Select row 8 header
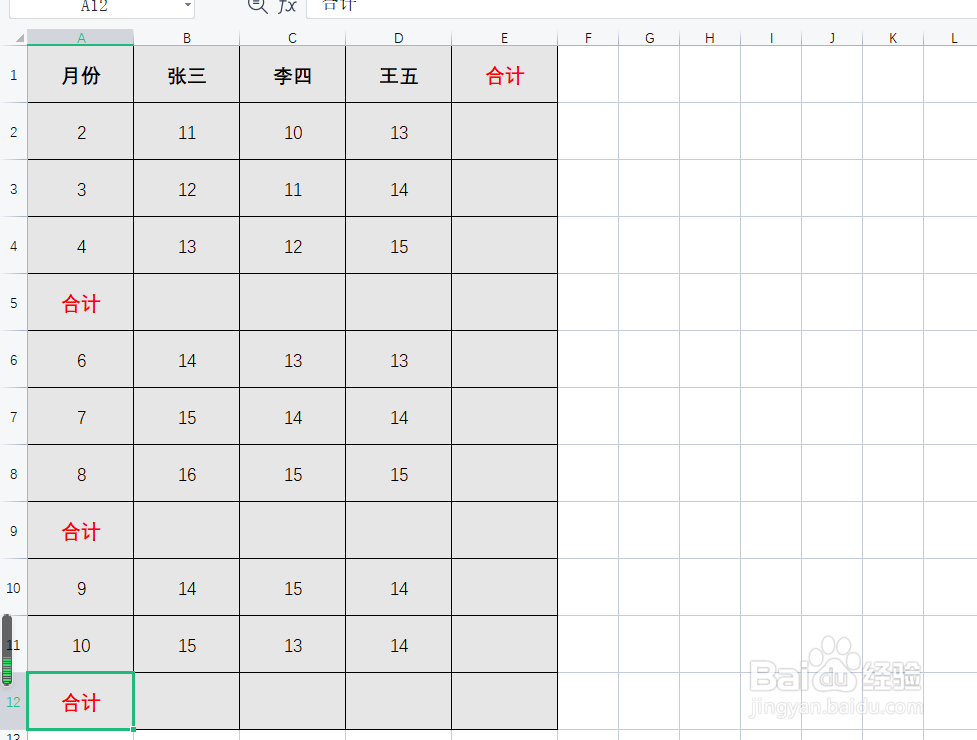977x740 pixels. tap(13, 473)
